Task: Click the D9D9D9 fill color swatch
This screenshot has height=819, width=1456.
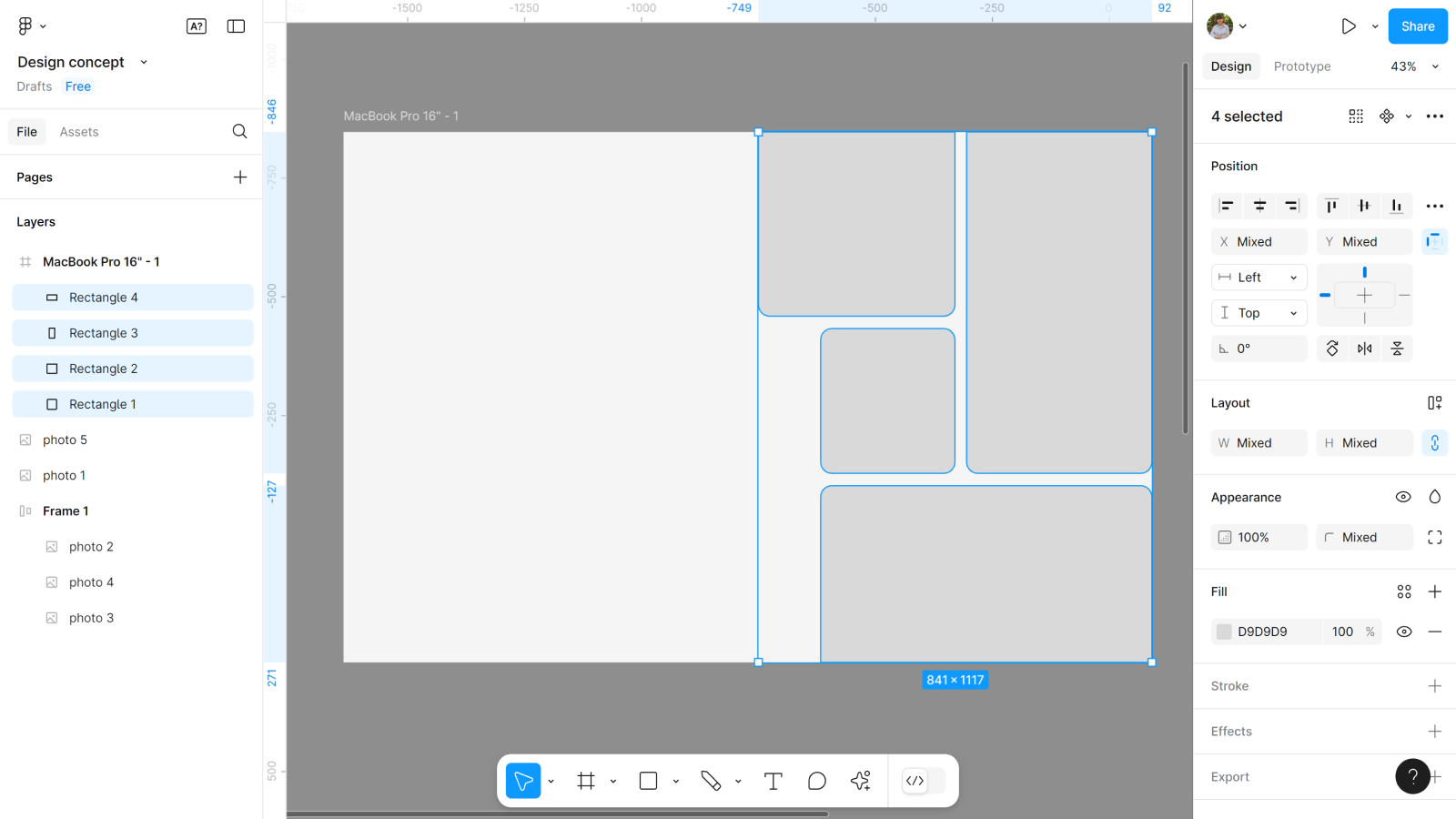Action: pyautogui.click(x=1224, y=632)
